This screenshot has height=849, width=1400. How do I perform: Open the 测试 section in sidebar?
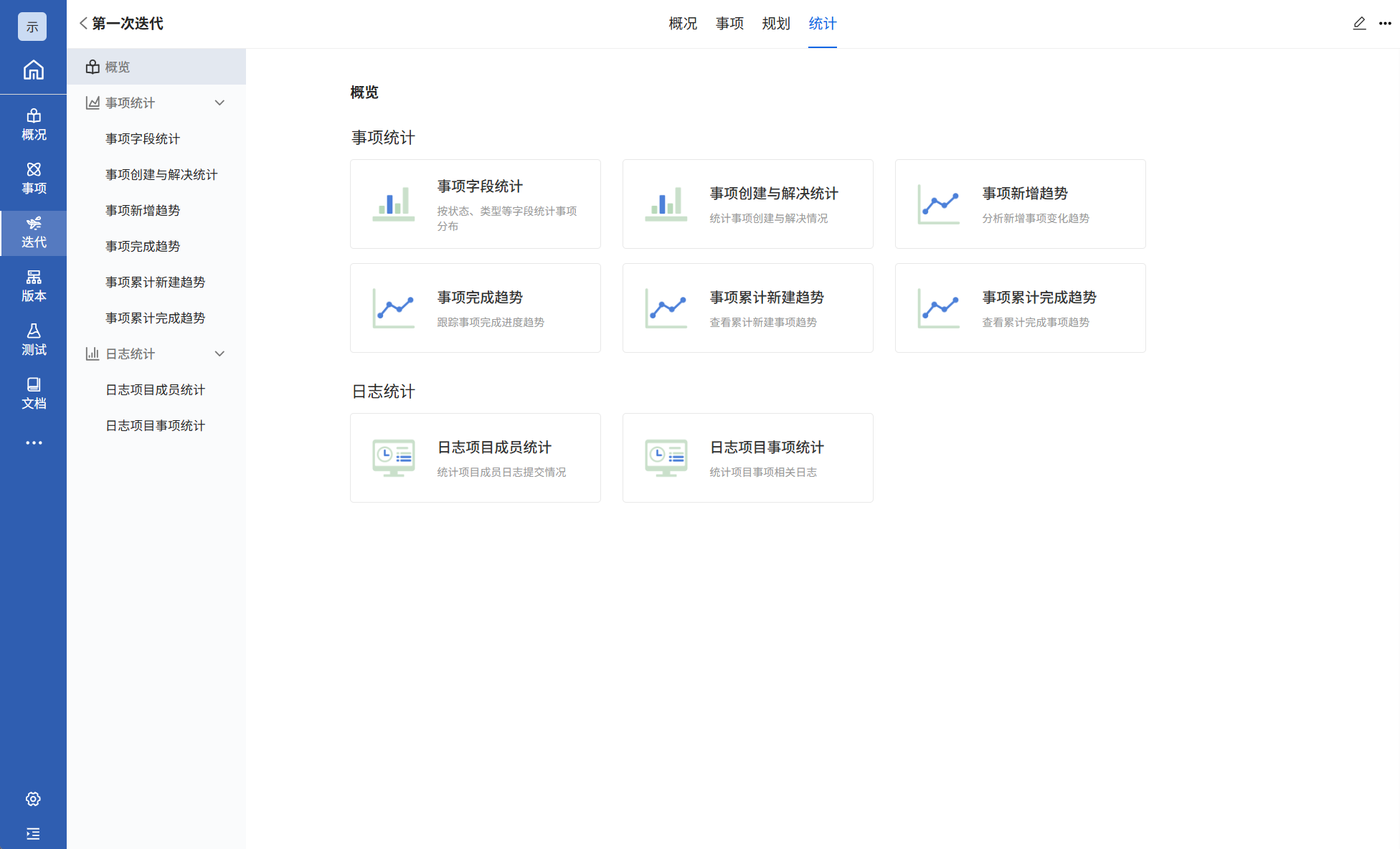coord(33,340)
